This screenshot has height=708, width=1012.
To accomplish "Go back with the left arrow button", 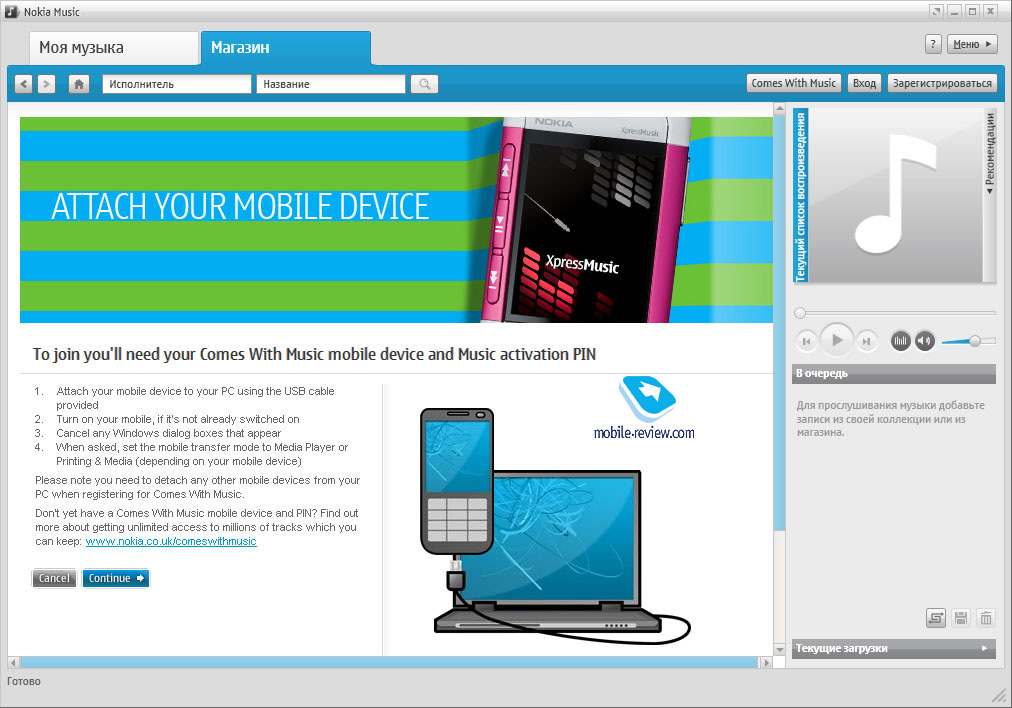I will point(25,84).
